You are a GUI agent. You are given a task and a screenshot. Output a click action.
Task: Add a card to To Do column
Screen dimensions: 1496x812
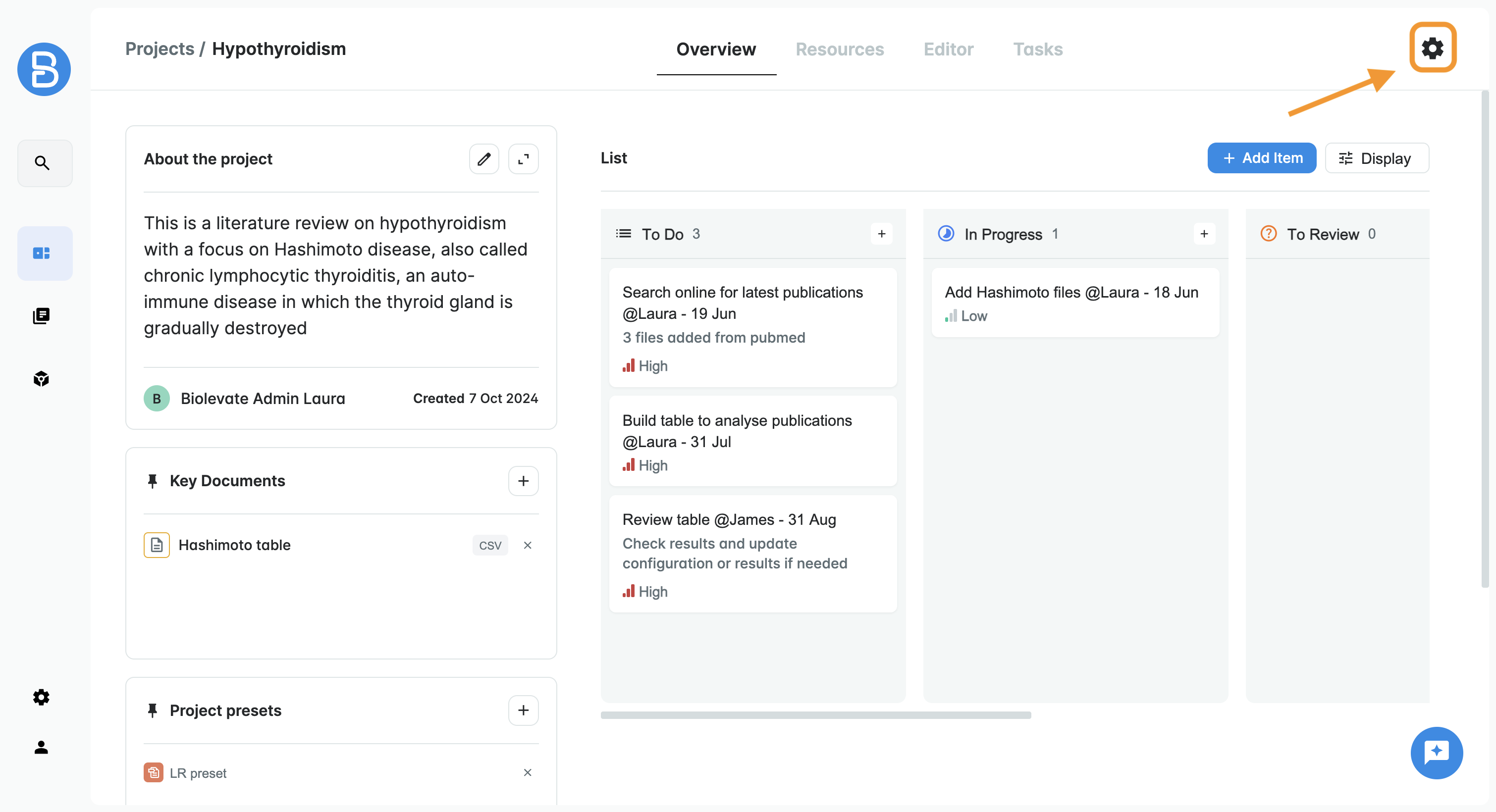click(x=881, y=234)
